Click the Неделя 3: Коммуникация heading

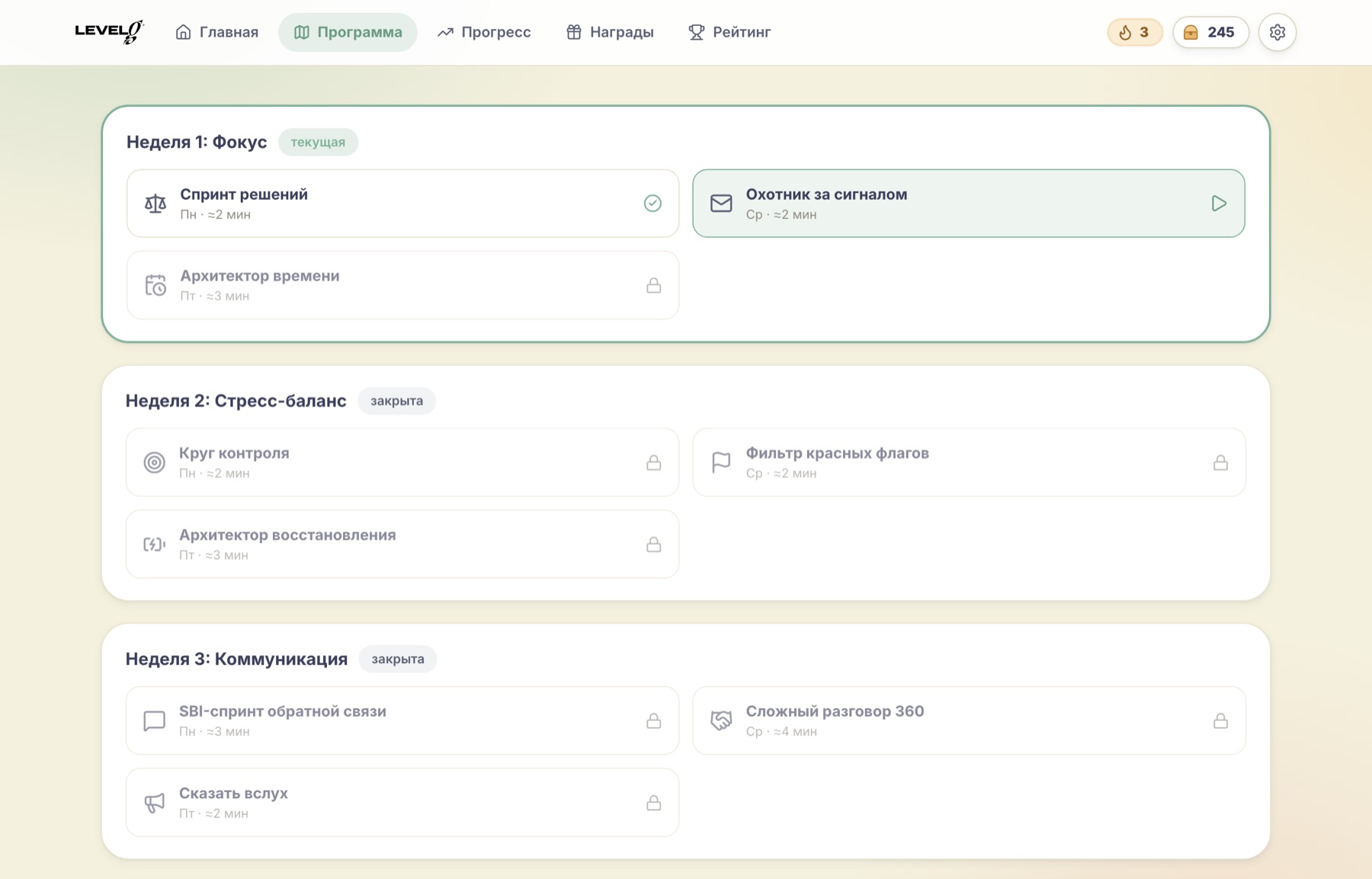click(x=236, y=659)
